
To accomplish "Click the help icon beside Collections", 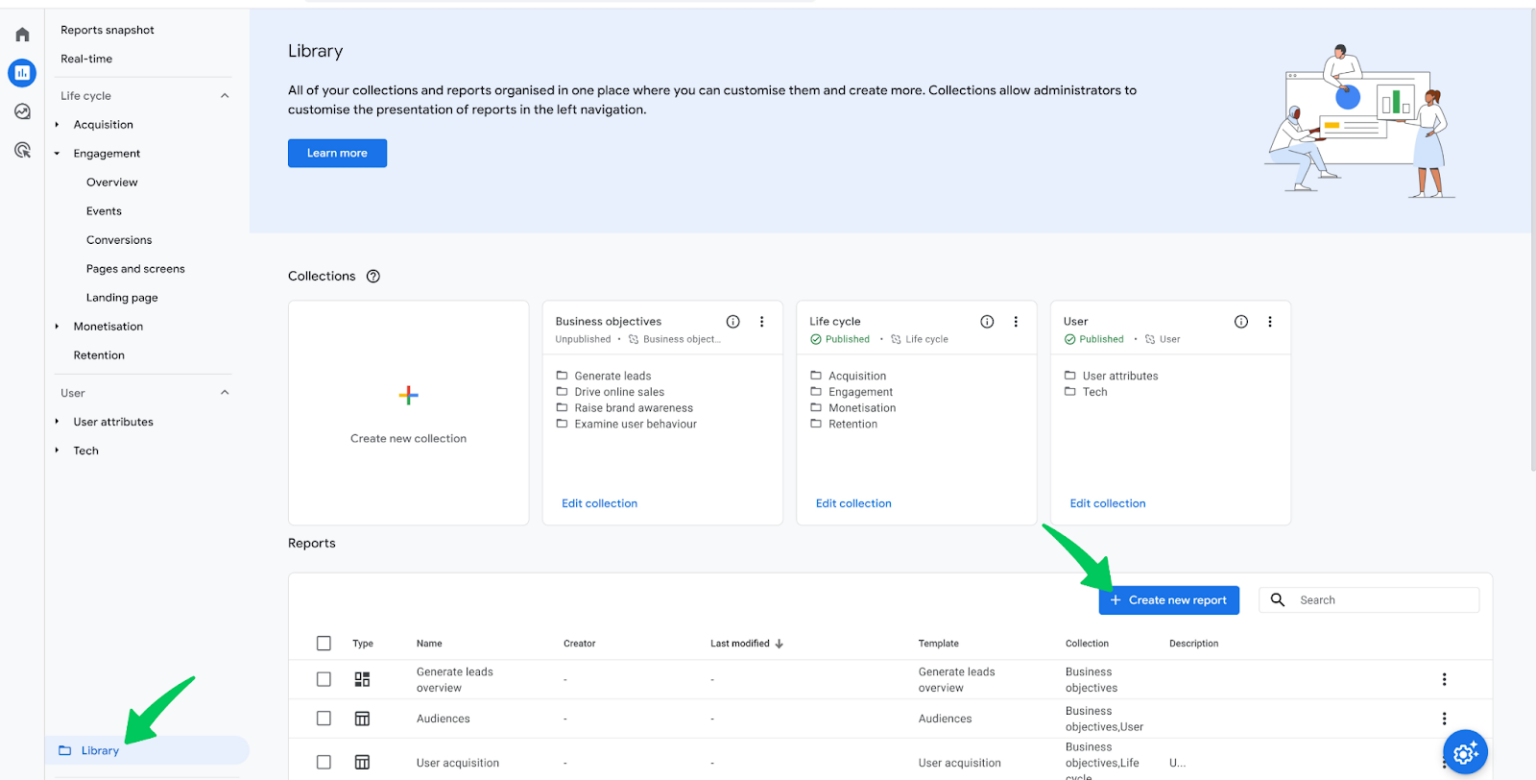I will pyautogui.click(x=373, y=276).
